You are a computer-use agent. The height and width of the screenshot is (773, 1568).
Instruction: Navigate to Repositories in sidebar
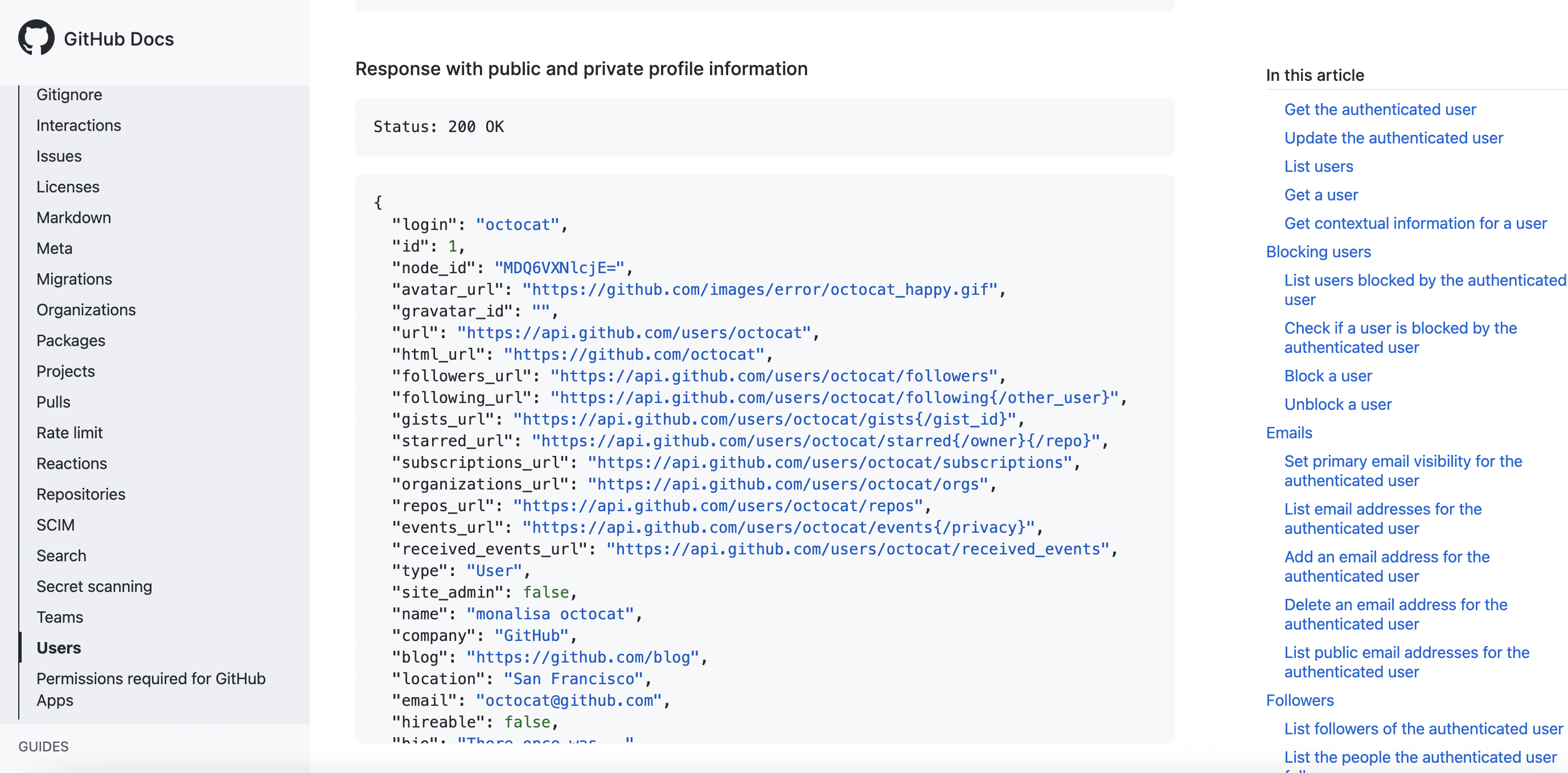[x=81, y=494]
